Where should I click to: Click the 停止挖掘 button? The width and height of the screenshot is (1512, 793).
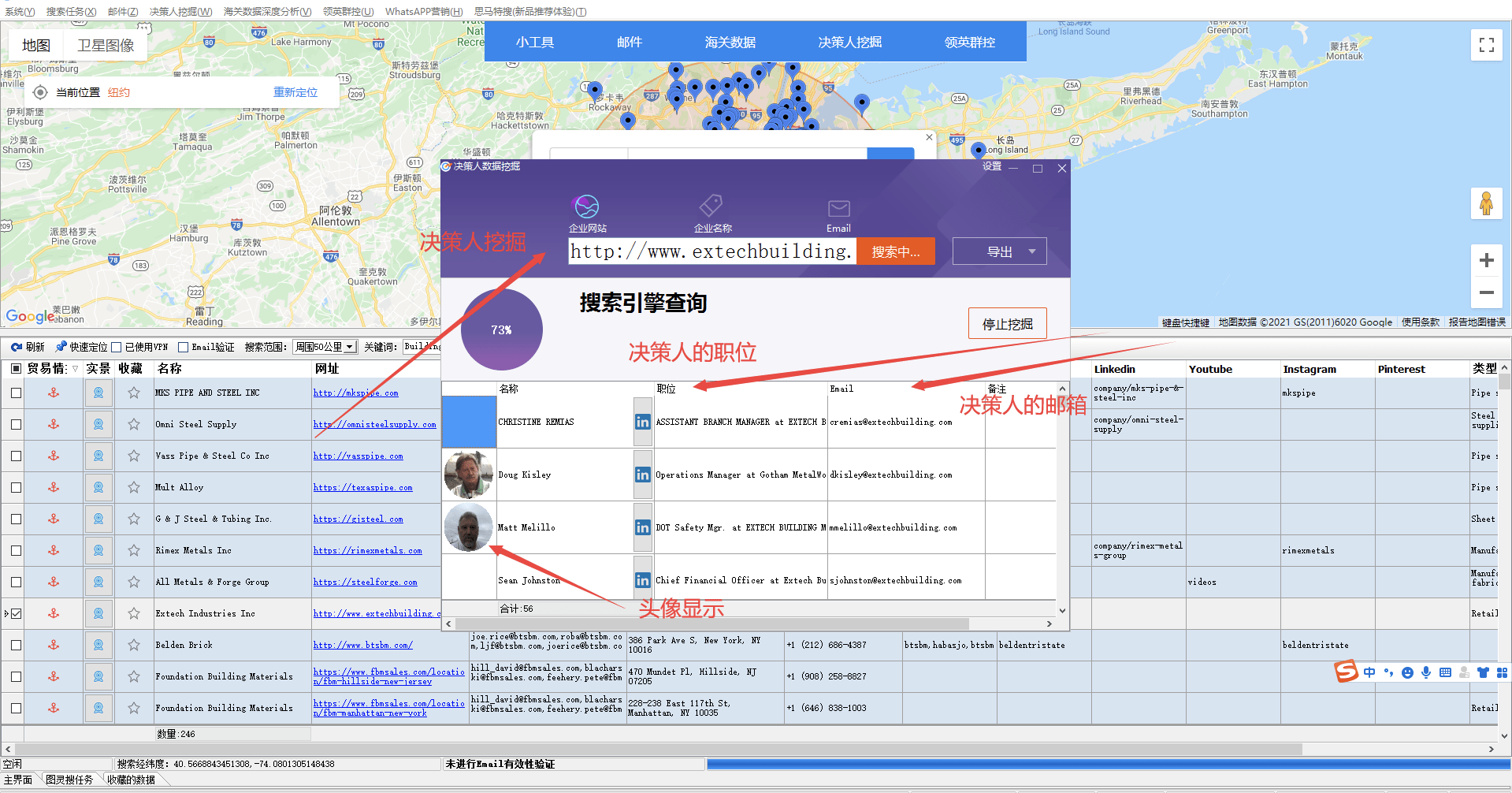(x=1006, y=323)
